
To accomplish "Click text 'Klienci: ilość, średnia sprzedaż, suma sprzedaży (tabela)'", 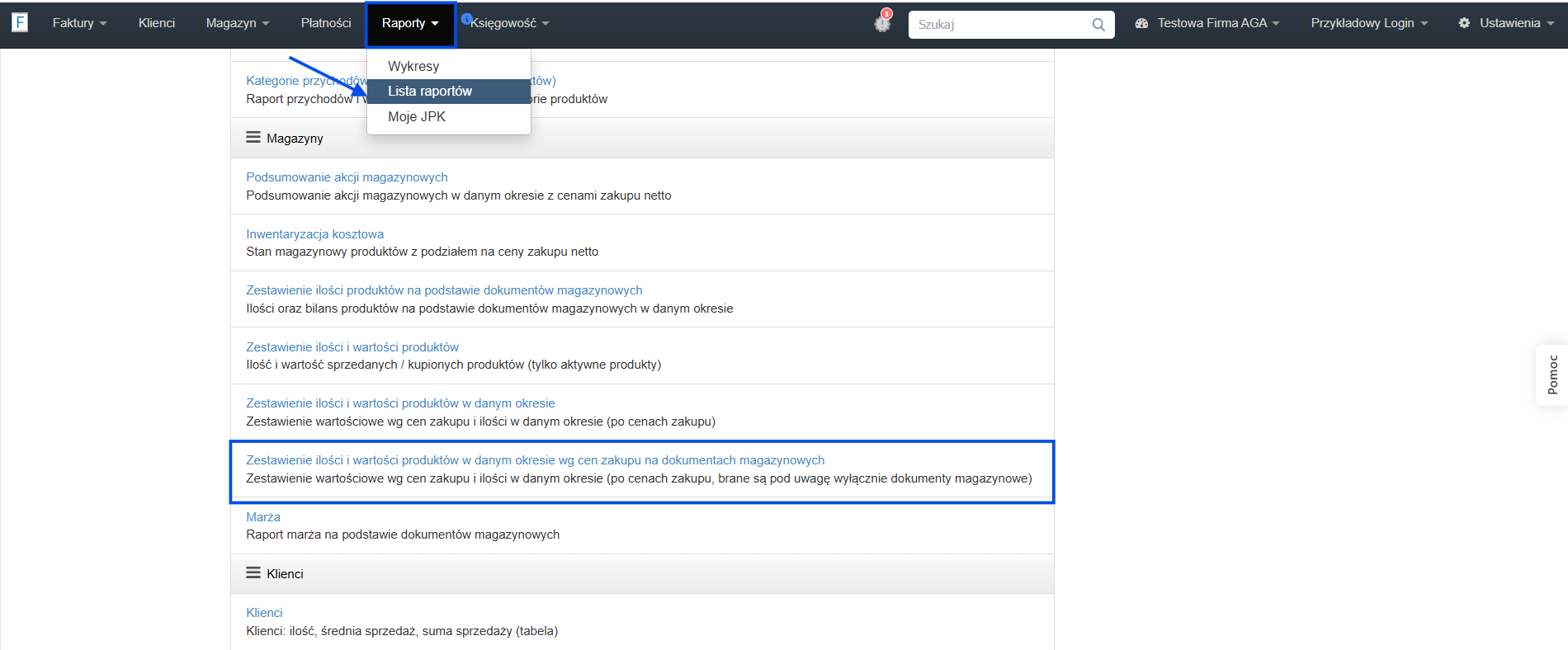I will coord(402,631).
